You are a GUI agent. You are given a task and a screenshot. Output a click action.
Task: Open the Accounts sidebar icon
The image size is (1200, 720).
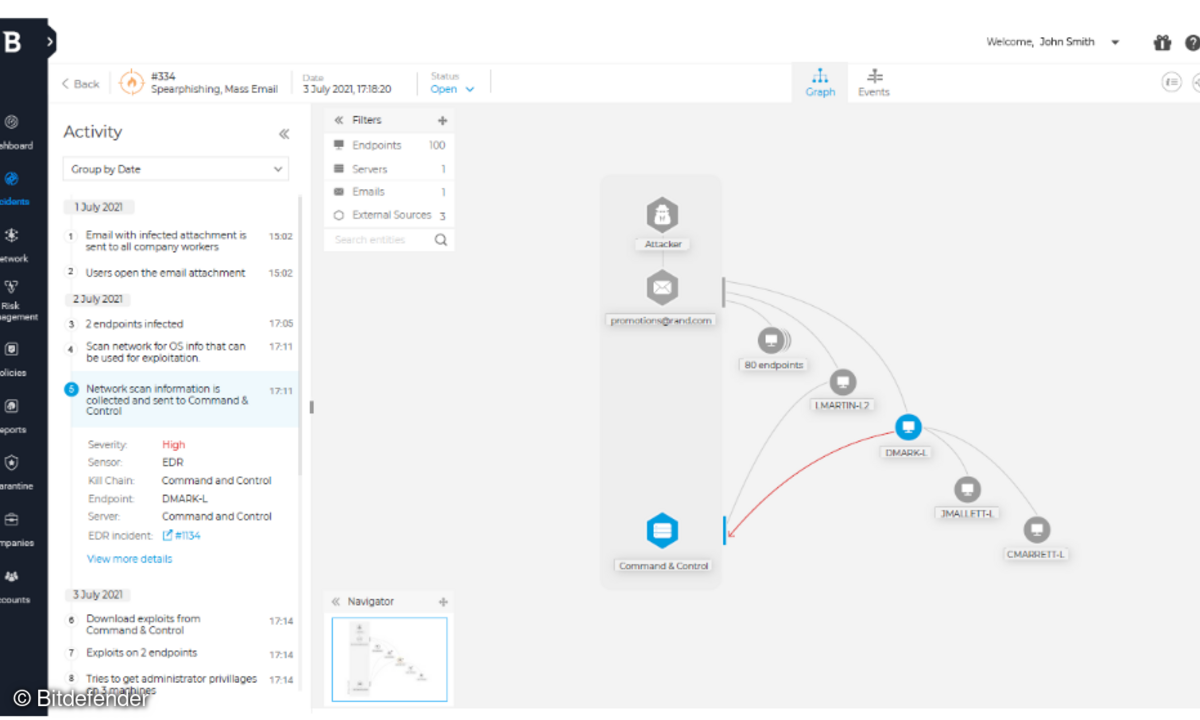pyautogui.click(x=12, y=577)
